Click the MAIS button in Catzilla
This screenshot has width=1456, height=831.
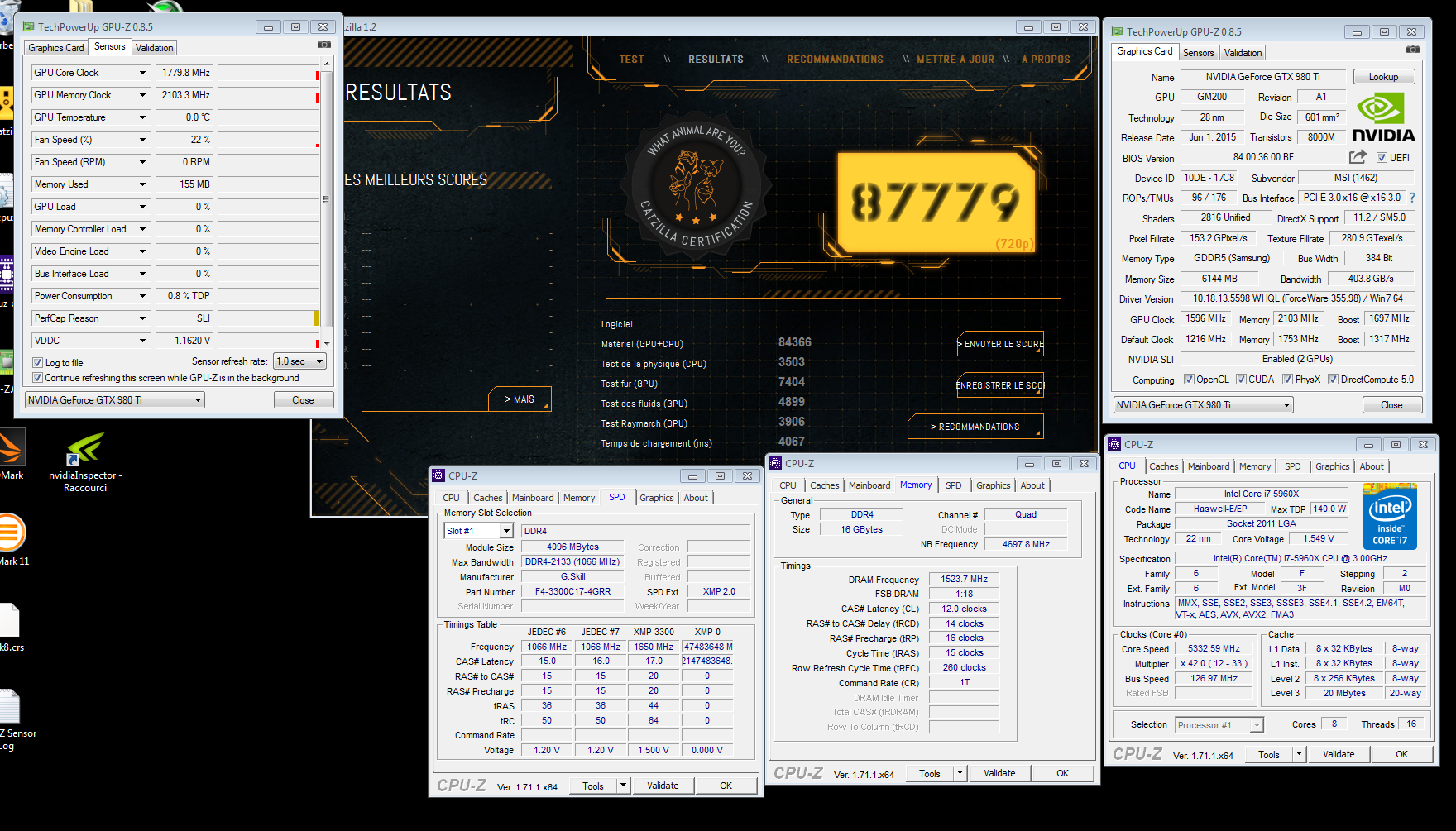tap(520, 399)
